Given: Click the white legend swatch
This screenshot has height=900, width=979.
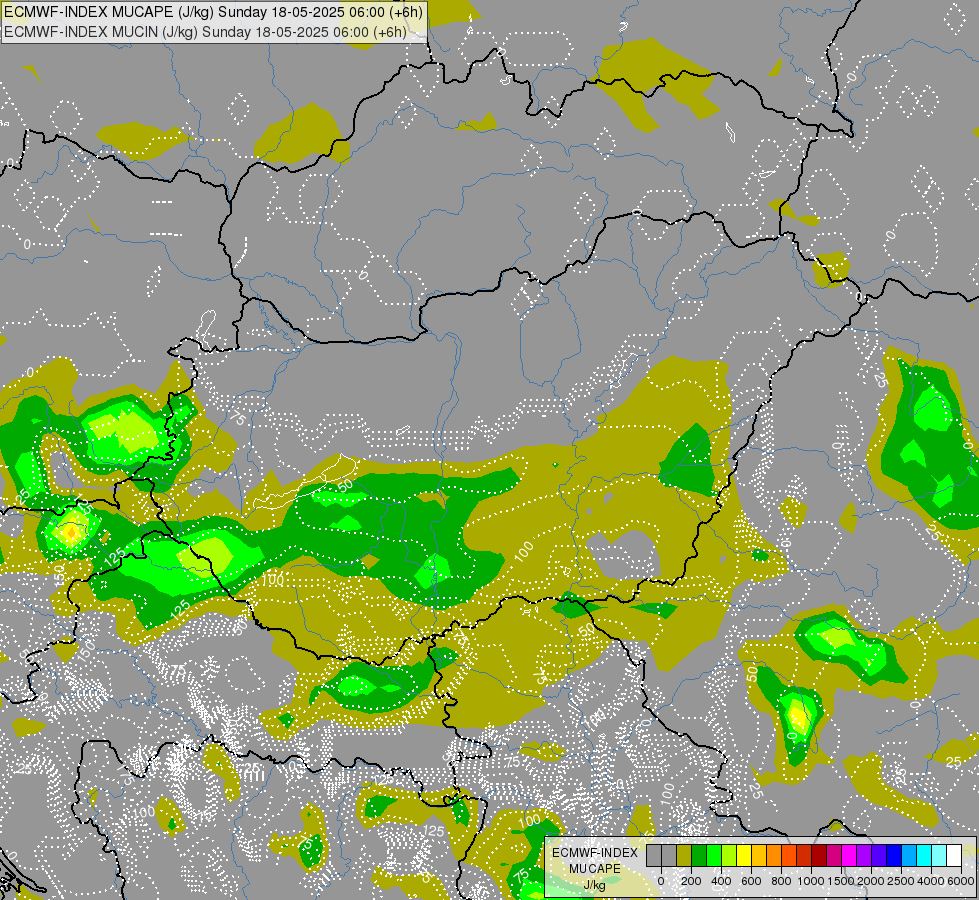Looking at the screenshot, I should (x=954, y=856).
